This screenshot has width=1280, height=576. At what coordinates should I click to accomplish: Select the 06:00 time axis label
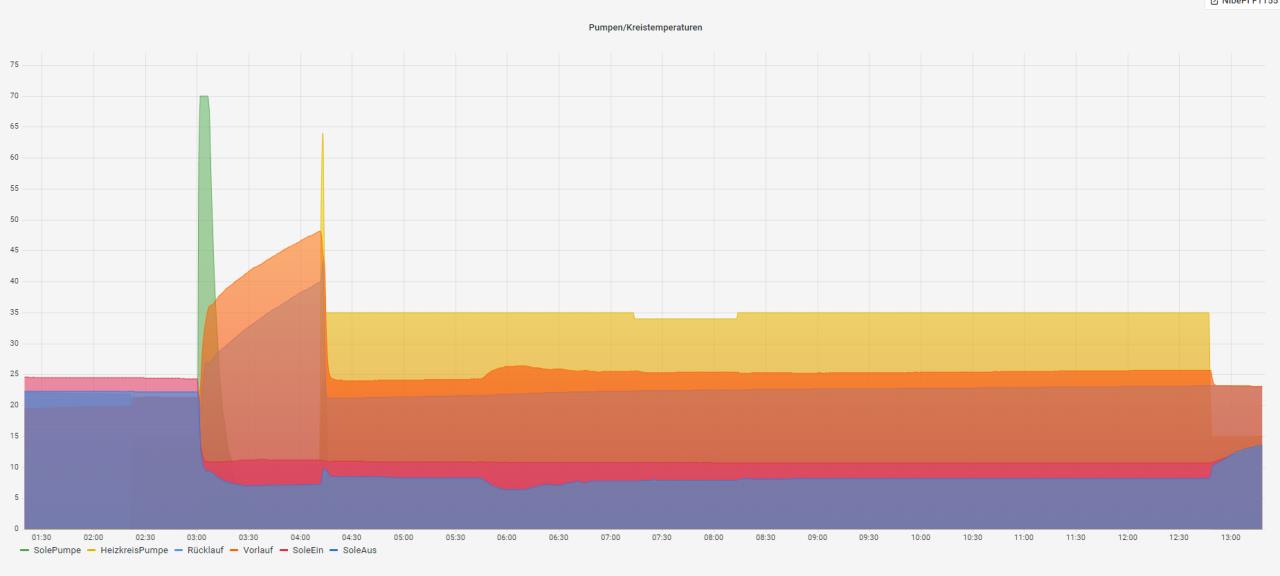point(507,538)
